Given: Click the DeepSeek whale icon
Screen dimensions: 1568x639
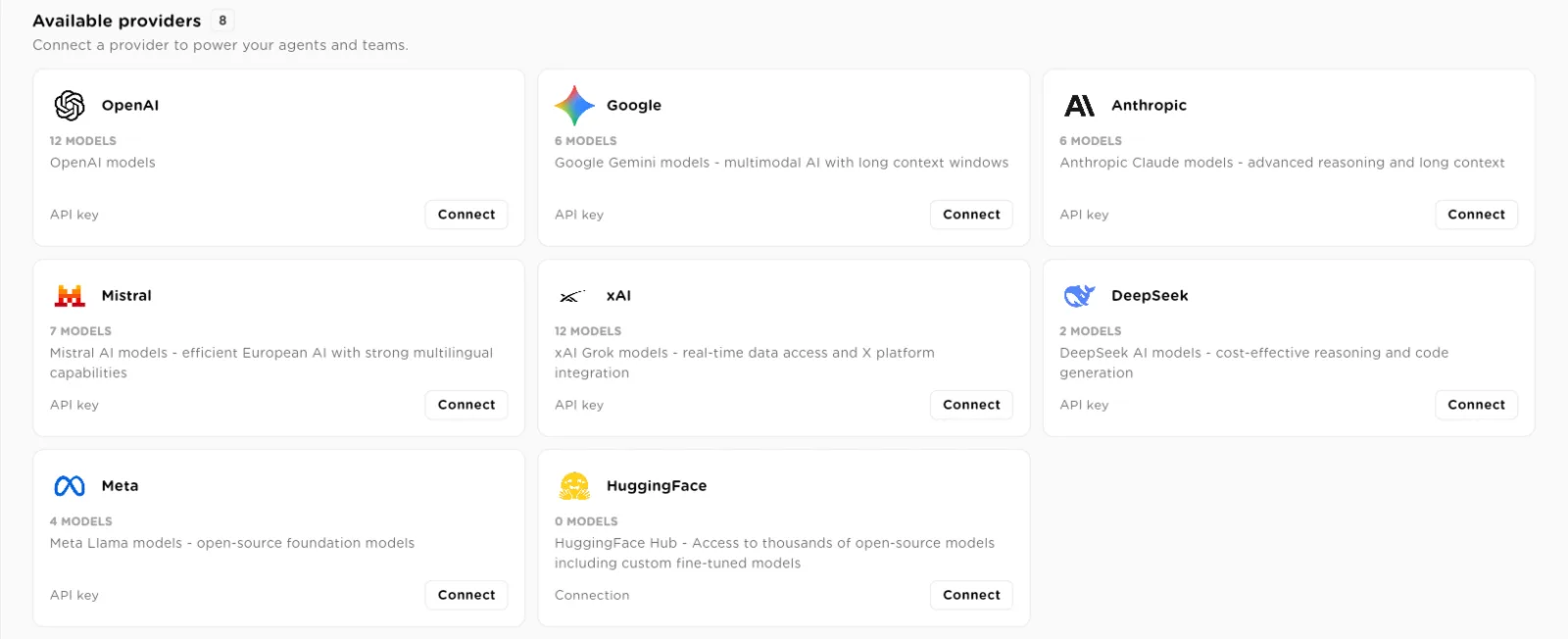Looking at the screenshot, I should [x=1079, y=295].
